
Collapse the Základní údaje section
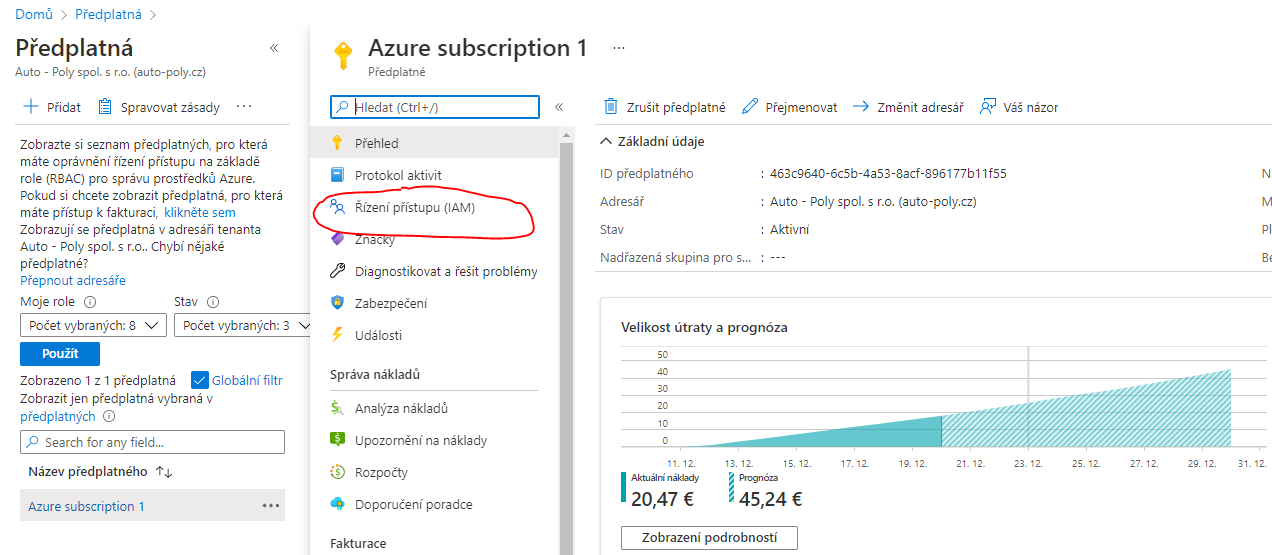[607, 142]
